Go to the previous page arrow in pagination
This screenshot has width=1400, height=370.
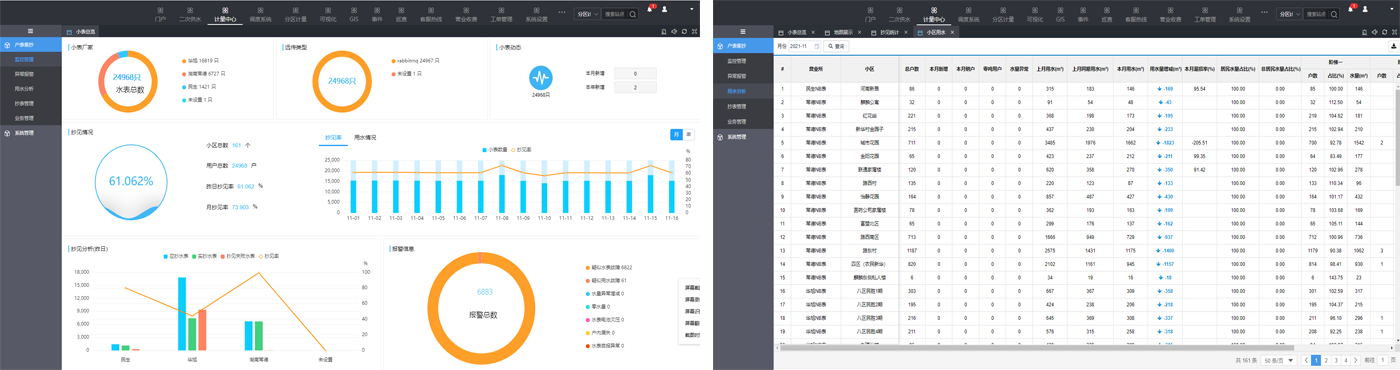(1305, 360)
